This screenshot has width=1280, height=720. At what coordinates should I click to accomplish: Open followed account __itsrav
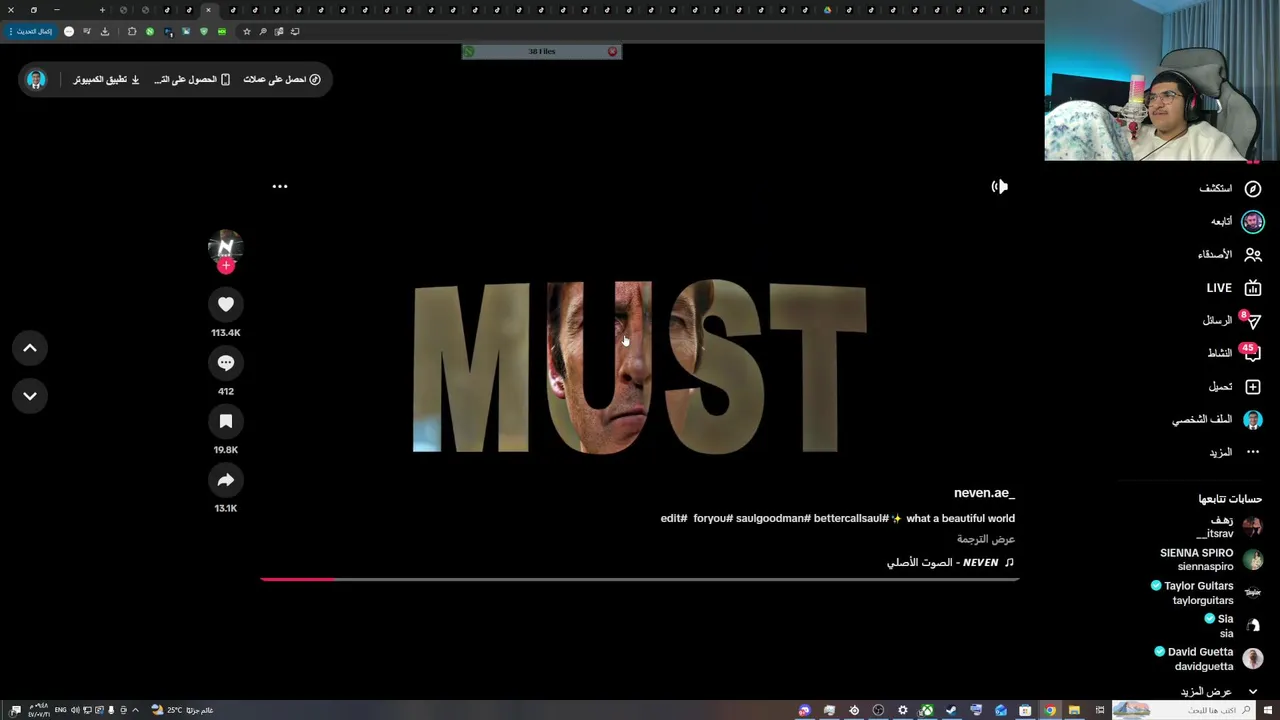point(1230,527)
